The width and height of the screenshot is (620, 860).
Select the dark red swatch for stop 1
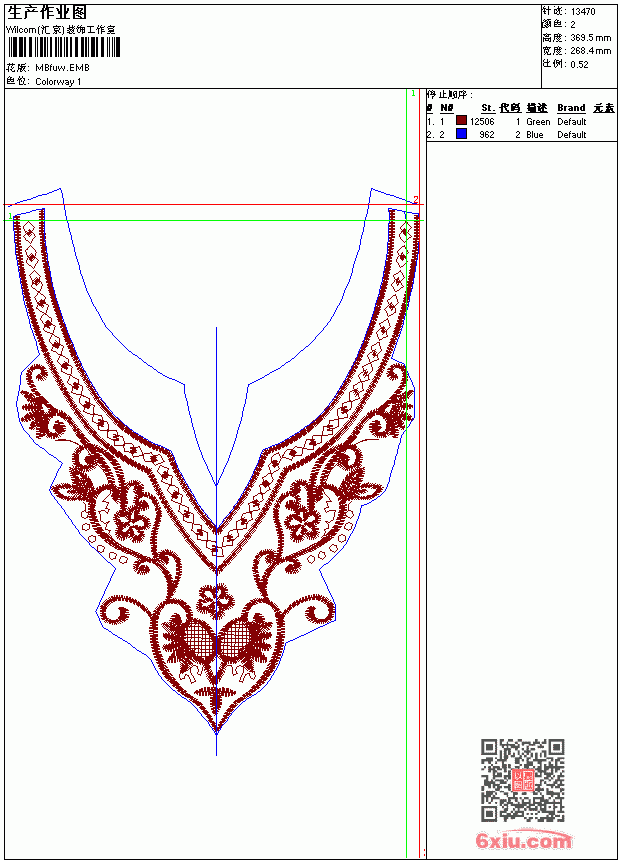point(461,121)
